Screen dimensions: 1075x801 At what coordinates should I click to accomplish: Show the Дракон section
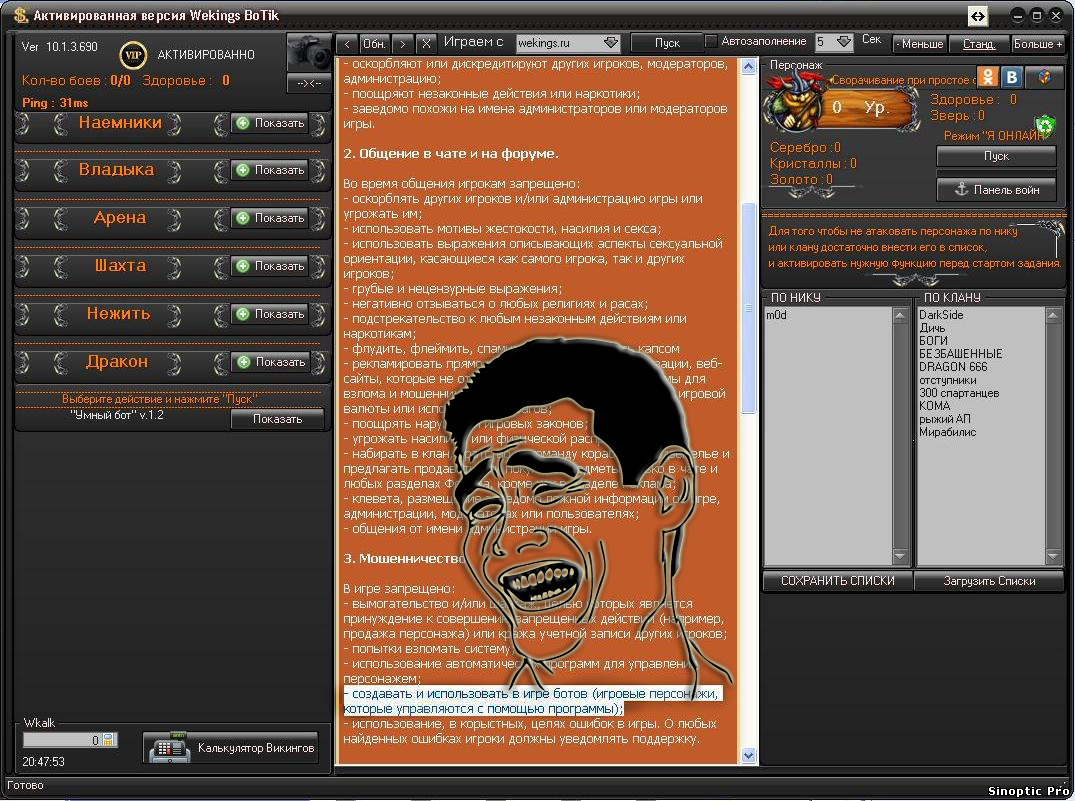pos(271,362)
